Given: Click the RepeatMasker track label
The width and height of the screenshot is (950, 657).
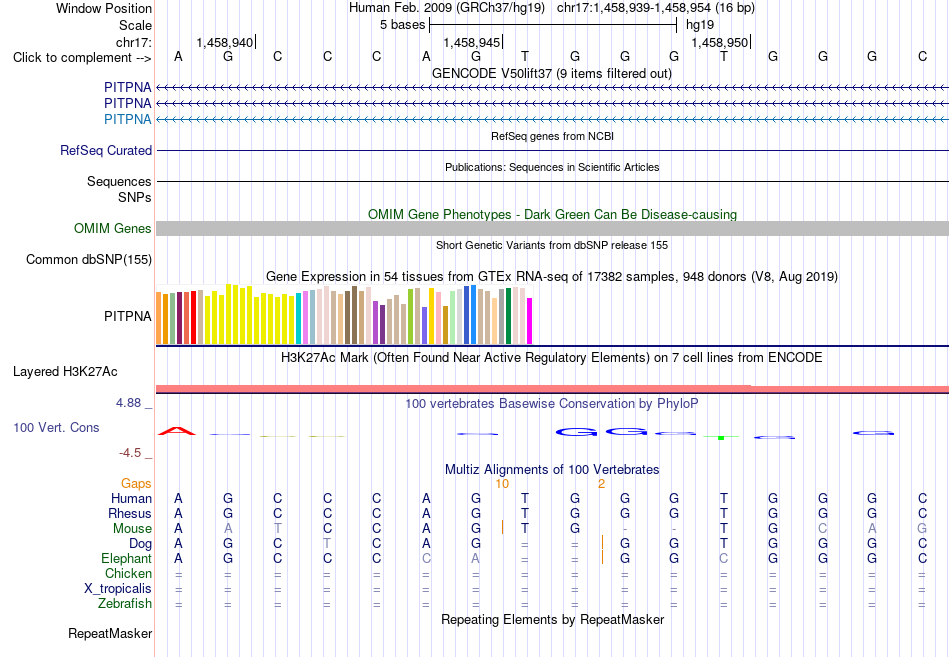Looking at the screenshot, I should pyautogui.click(x=110, y=634).
